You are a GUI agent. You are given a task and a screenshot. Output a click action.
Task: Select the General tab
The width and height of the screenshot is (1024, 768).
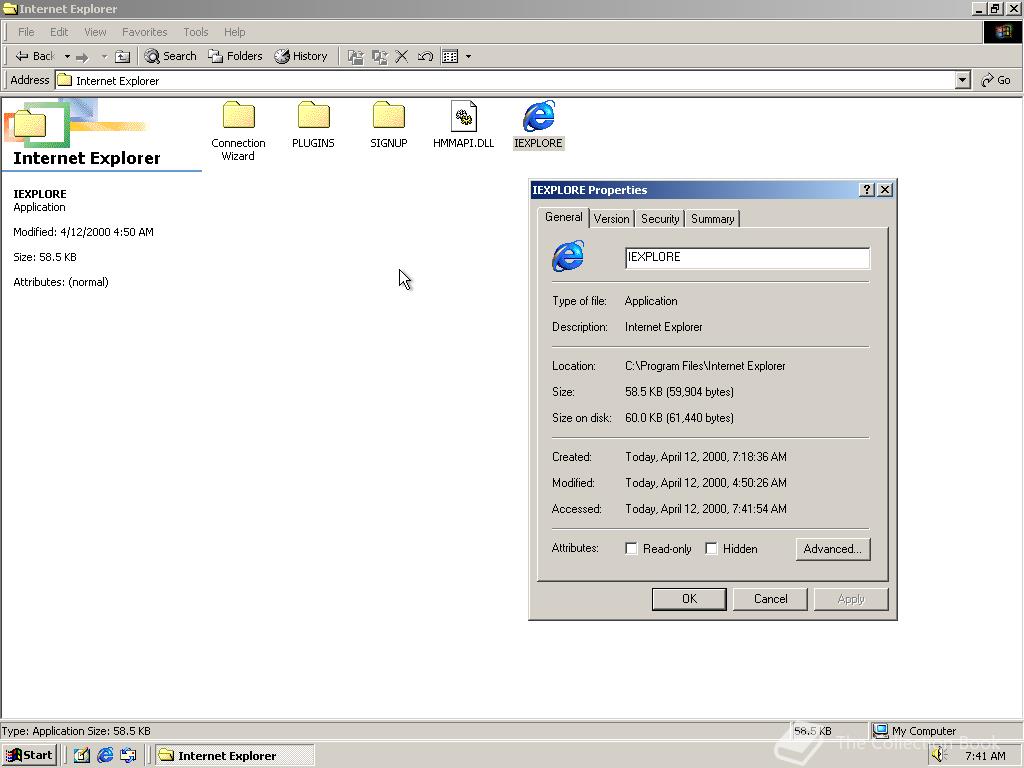564,217
